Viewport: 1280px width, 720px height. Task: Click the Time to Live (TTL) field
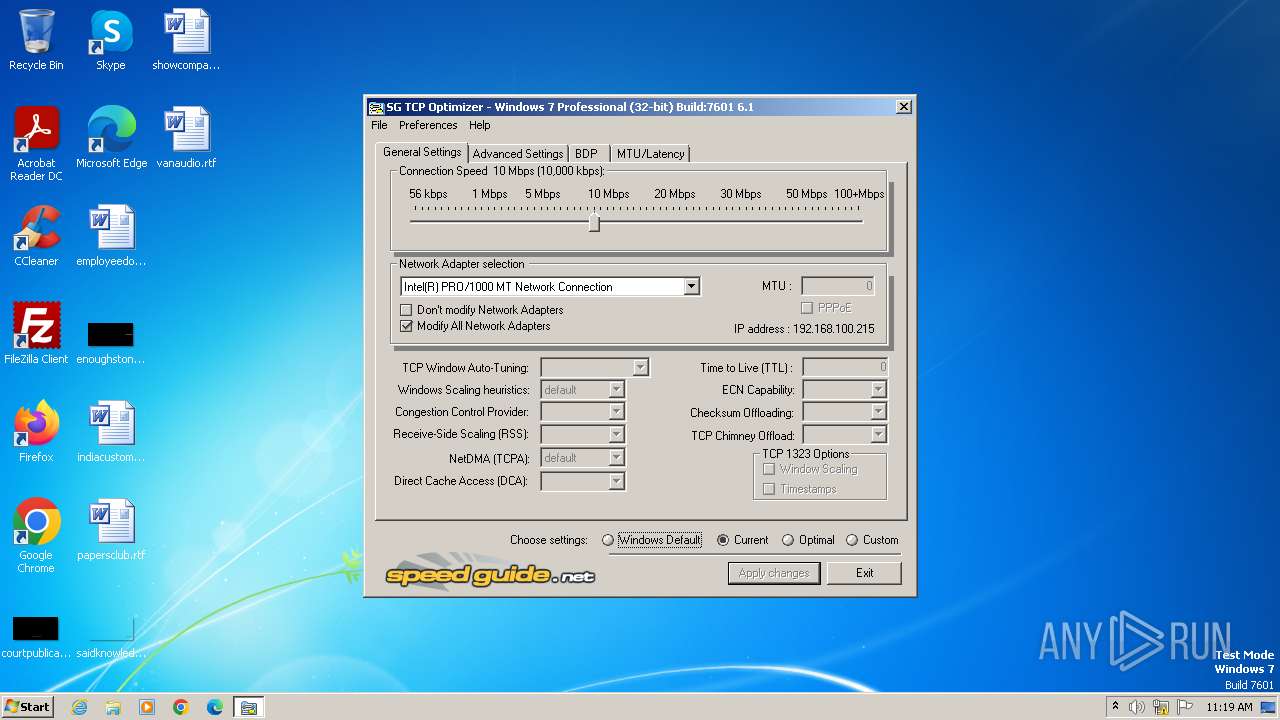pos(845,368)
